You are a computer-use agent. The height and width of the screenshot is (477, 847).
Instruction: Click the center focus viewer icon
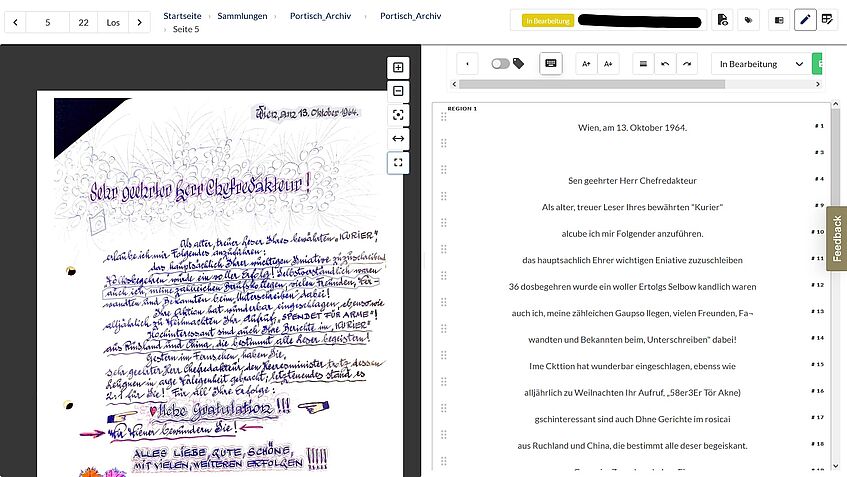coord(398,115)
